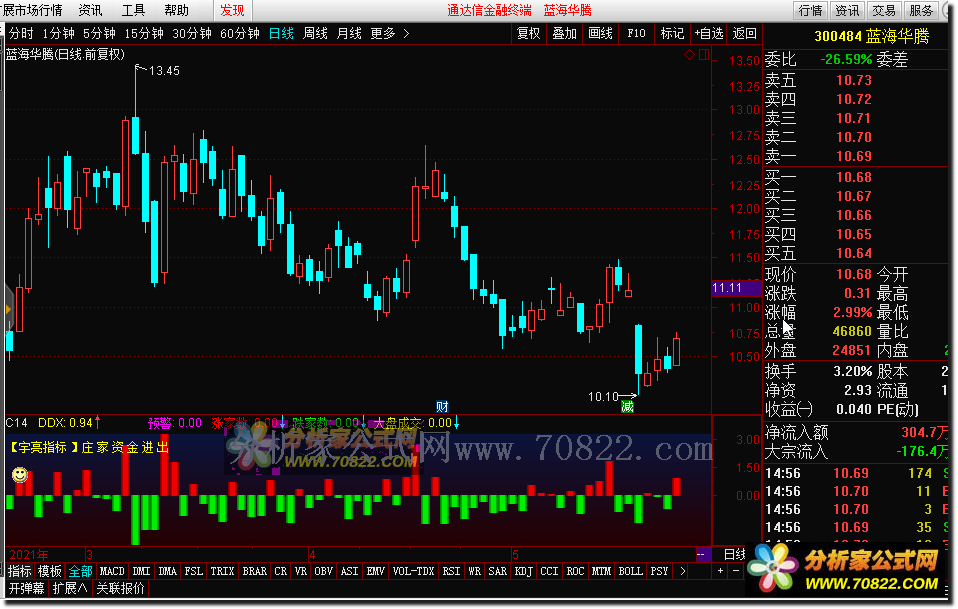958x609 pixels.
Task: Click the blue 财 marker on chart
Action: click(x=442, y=406)
